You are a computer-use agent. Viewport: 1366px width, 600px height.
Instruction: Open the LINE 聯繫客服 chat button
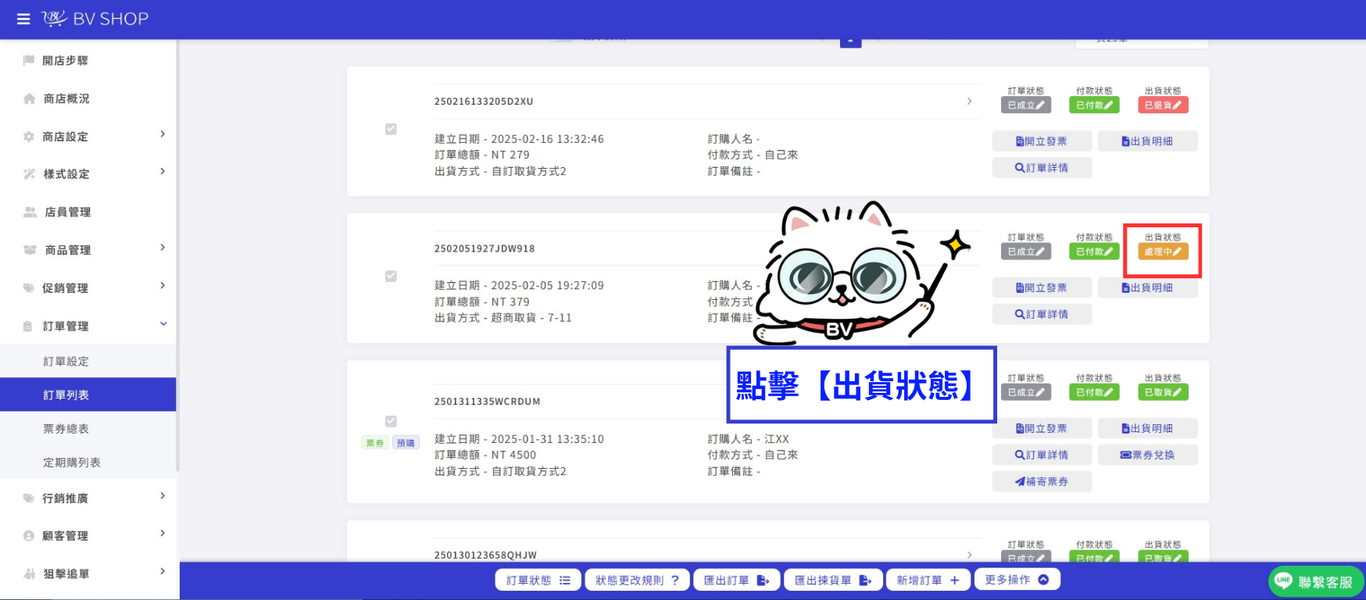[1315, 581]
